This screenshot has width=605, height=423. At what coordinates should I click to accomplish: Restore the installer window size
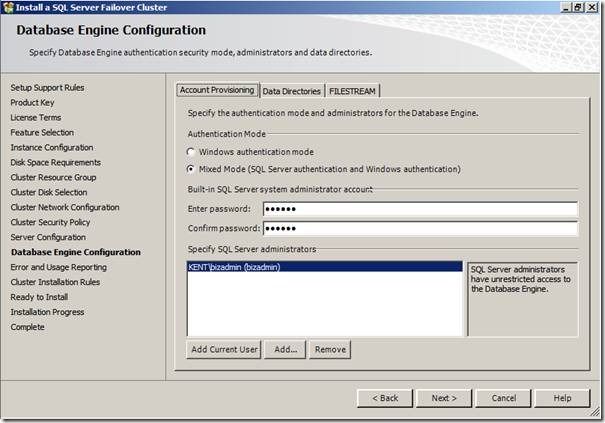(578, 7)
